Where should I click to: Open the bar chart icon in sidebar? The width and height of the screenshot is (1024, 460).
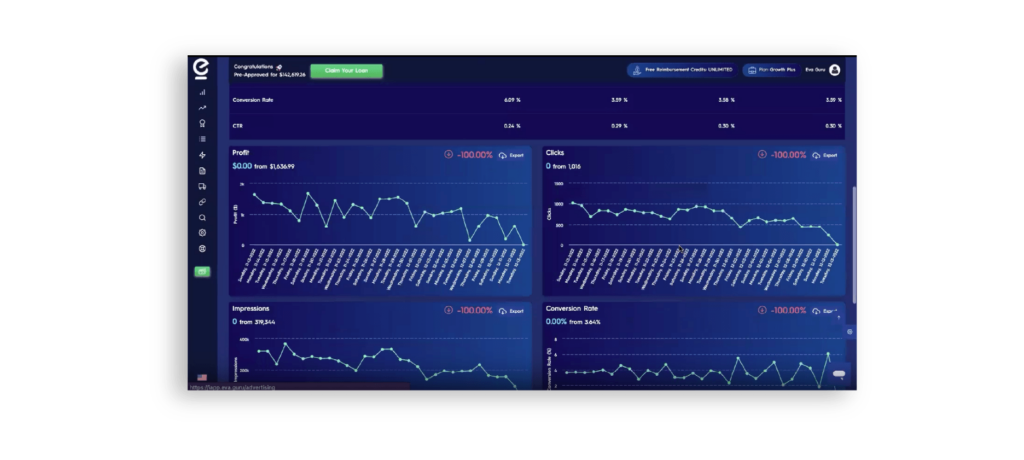202,93
